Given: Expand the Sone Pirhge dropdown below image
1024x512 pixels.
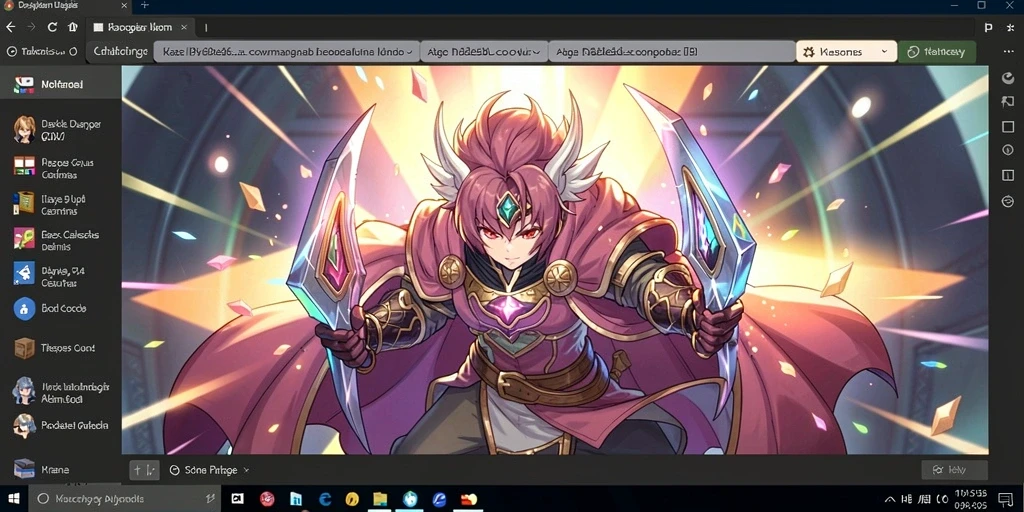Looking at the screenshot, I should [x=209, y=470].
